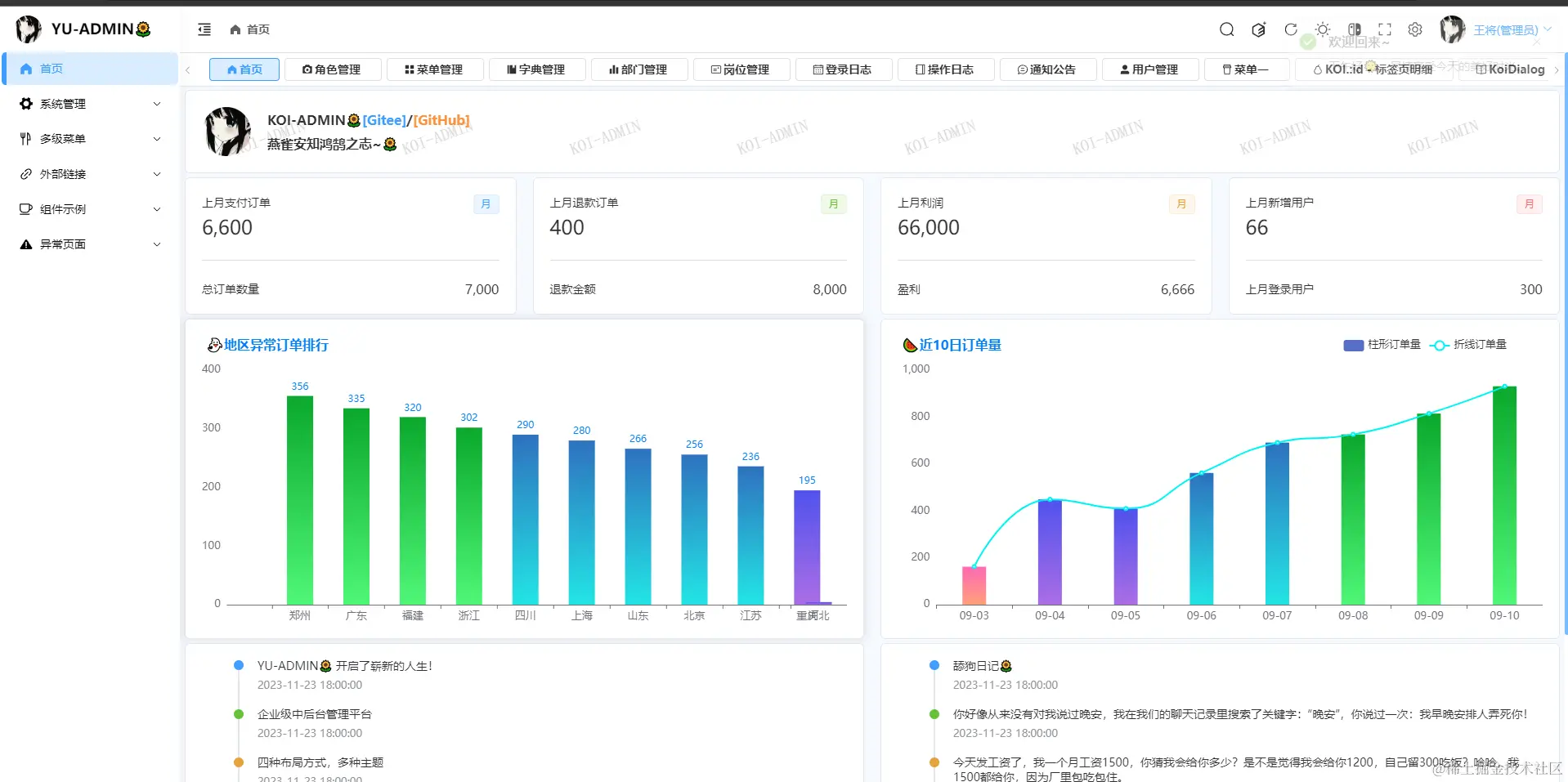Screen dimensions: 1568x782
Task: Click the 郑州 bar showing 356
Action: tap(300, 500)
